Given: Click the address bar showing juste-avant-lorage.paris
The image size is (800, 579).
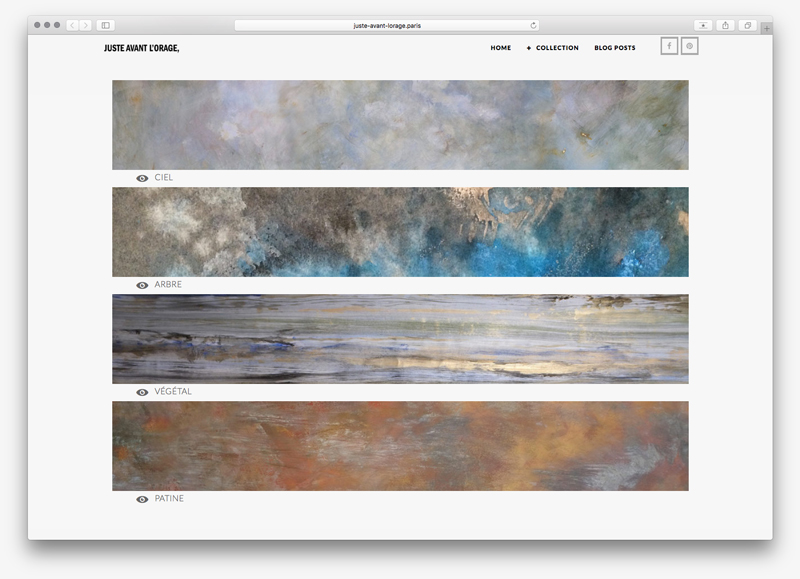Looking at the screenshot, I should (387, 26).
